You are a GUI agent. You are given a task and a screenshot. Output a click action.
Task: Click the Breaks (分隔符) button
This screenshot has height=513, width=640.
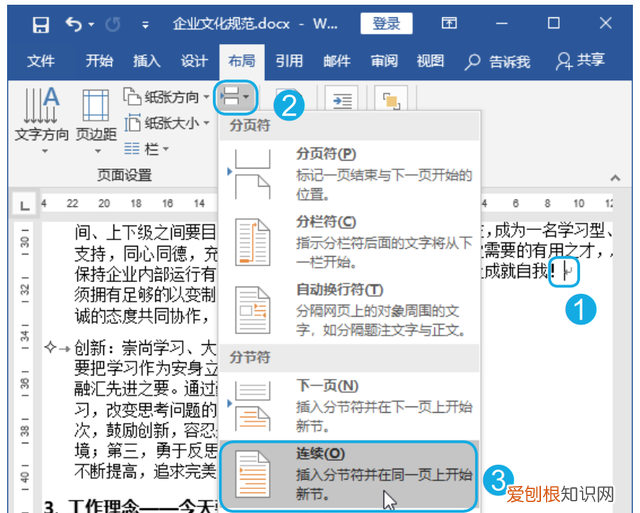coord(236,97)
